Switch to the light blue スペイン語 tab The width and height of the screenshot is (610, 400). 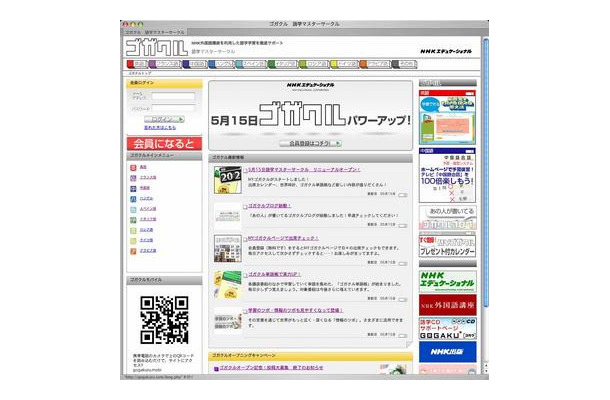[251, 64]
